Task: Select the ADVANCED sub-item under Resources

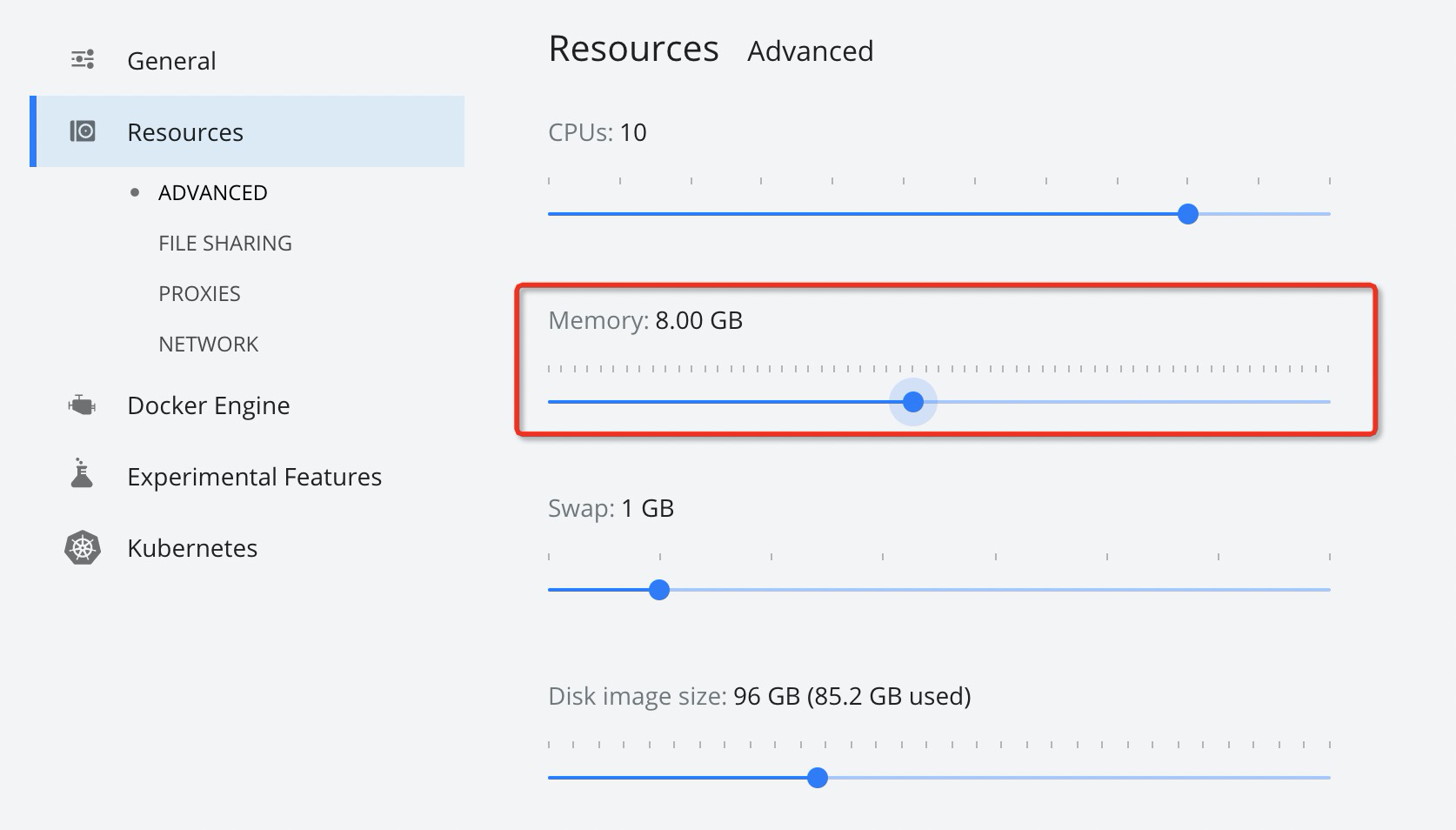Action: click(213, 193)
